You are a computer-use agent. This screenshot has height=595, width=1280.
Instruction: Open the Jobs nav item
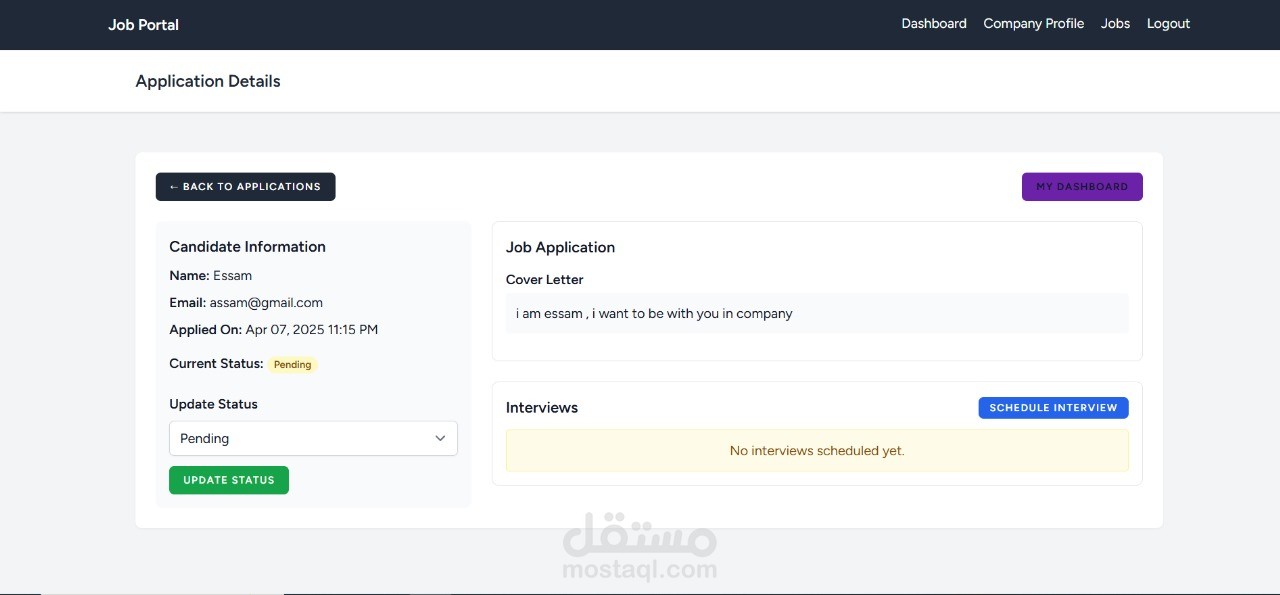(x=1115, y=24)
